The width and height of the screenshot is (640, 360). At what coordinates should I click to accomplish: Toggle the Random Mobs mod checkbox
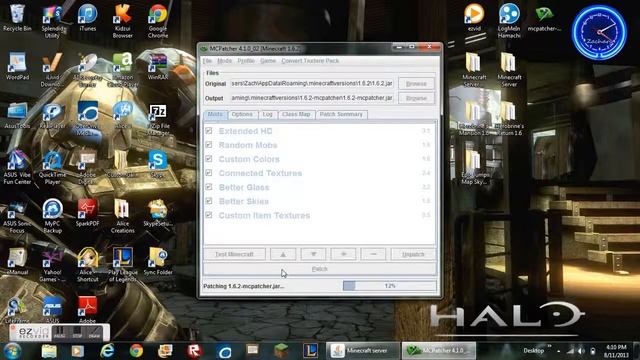(209, 145)
